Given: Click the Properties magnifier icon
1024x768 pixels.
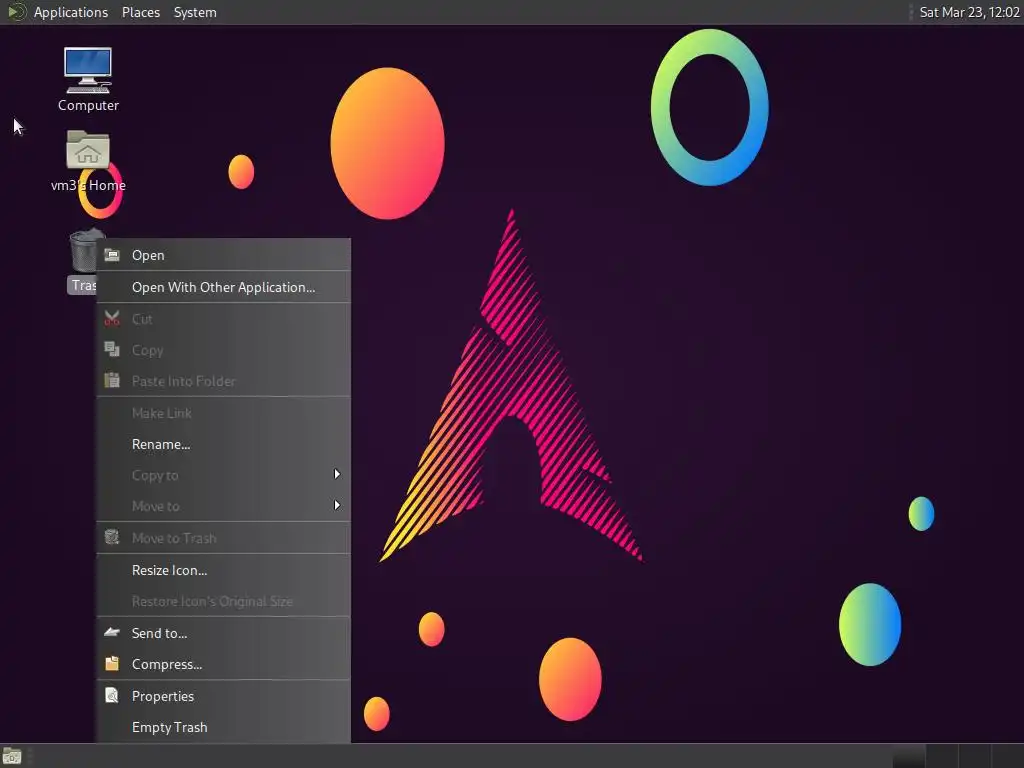Looking at the screenshot, I should (112, 696).
